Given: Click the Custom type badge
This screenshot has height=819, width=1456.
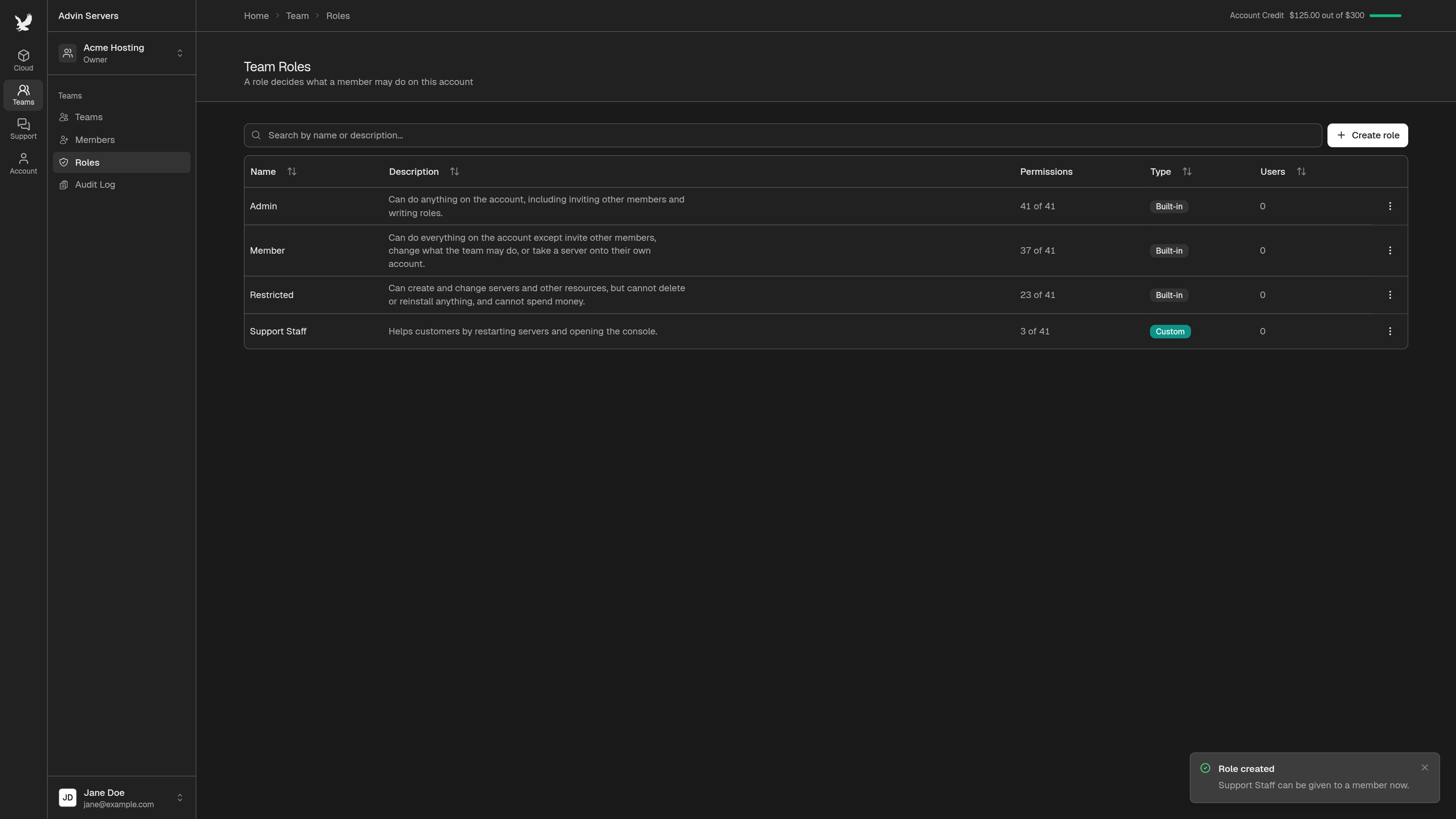Looking at the screenshot, I should click(x=1170, y=332).
